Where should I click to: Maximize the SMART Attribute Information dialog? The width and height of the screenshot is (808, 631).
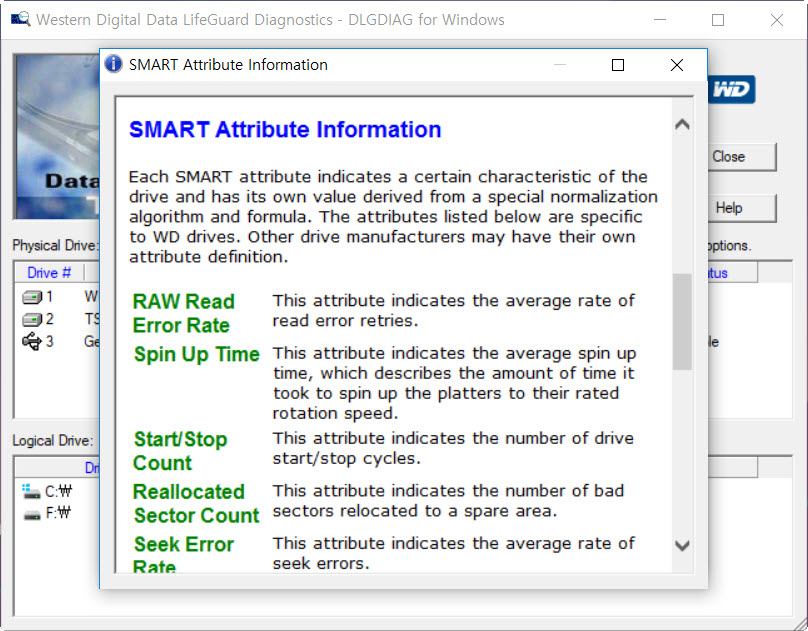(618, 65)
